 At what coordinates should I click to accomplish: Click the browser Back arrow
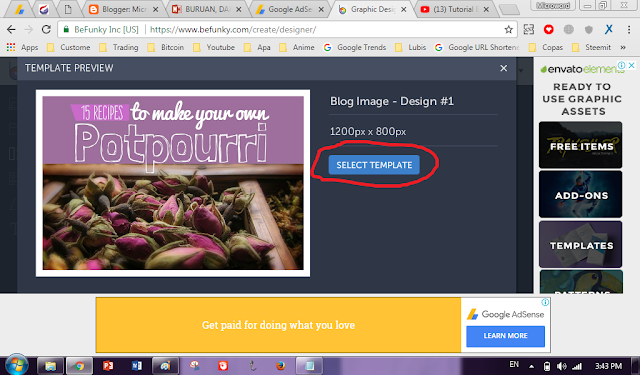(x=11, y=29)
